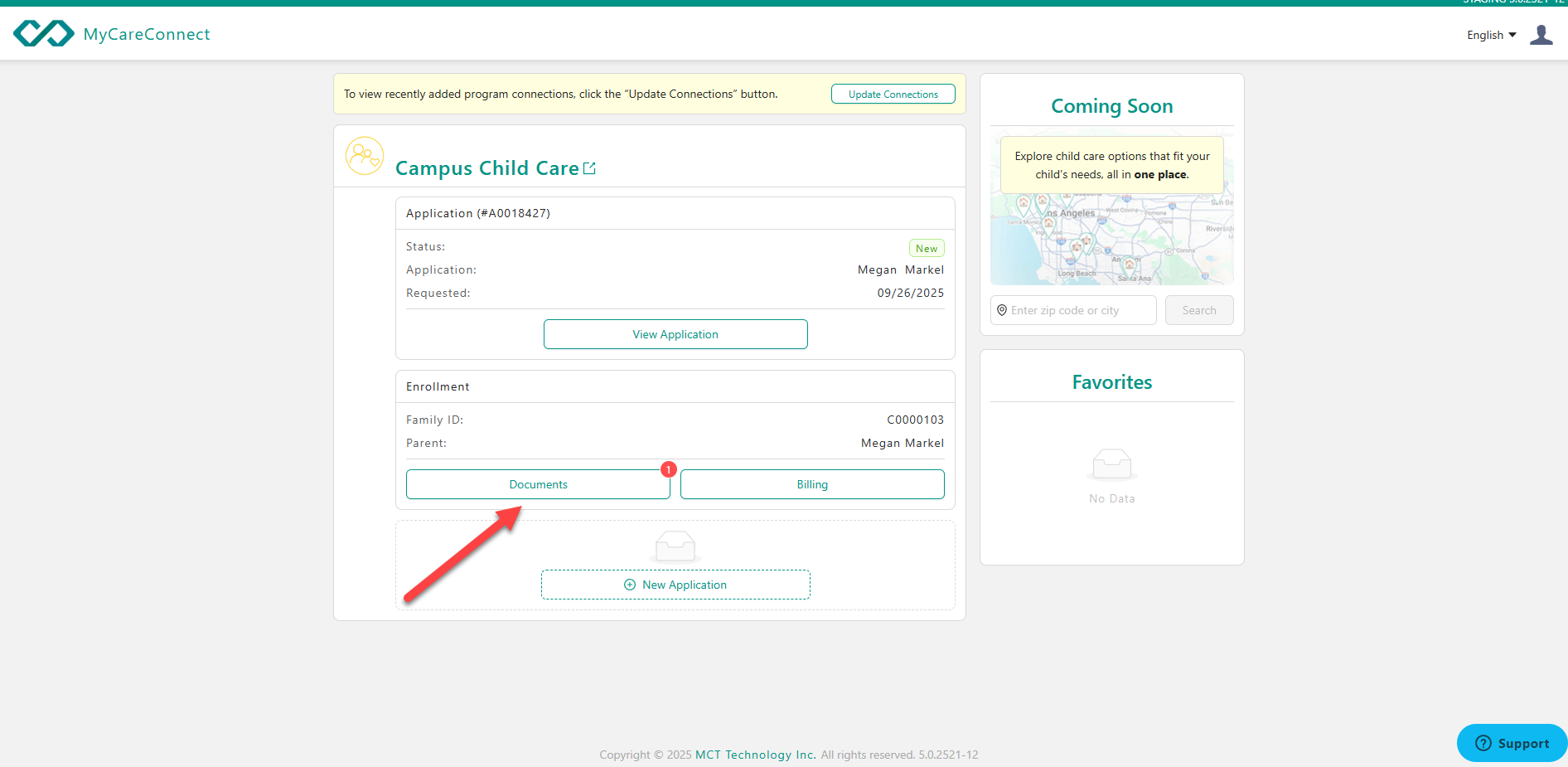Click the empty inbox icon in Favorites

coord(1111,464)
